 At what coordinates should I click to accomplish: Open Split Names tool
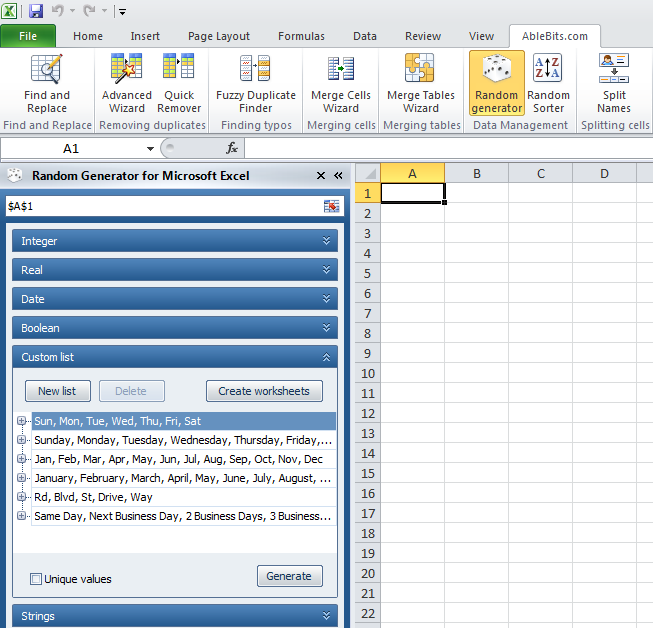(614, 84)
